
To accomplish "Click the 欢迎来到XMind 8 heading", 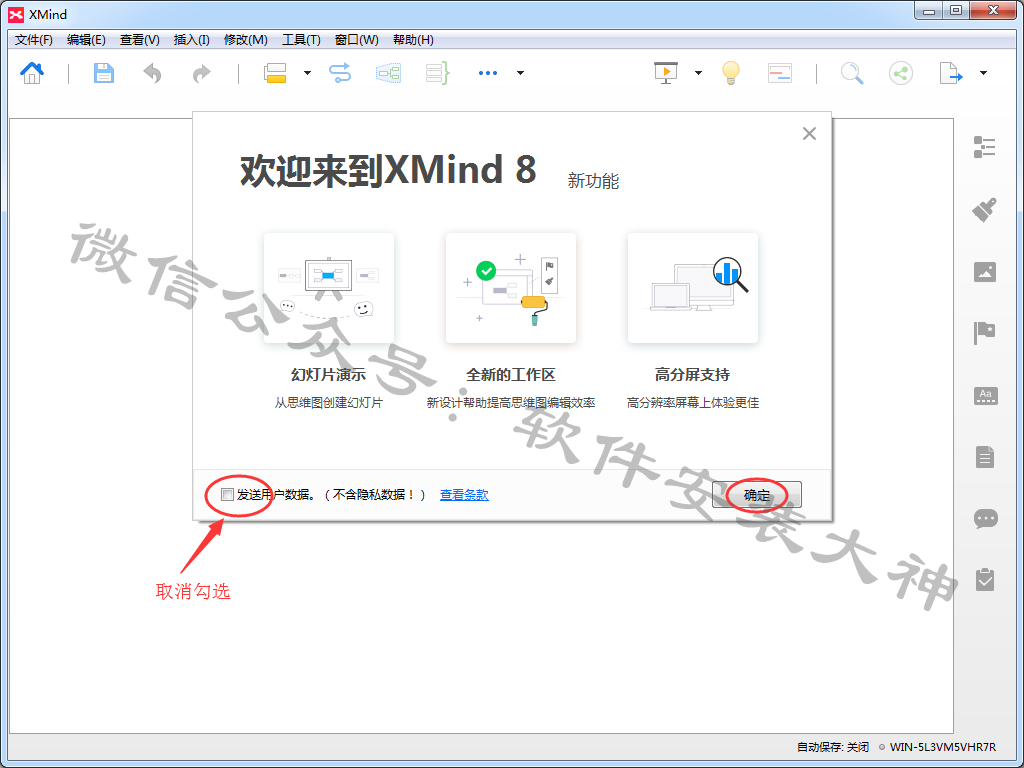I will [x=388, y=170].
